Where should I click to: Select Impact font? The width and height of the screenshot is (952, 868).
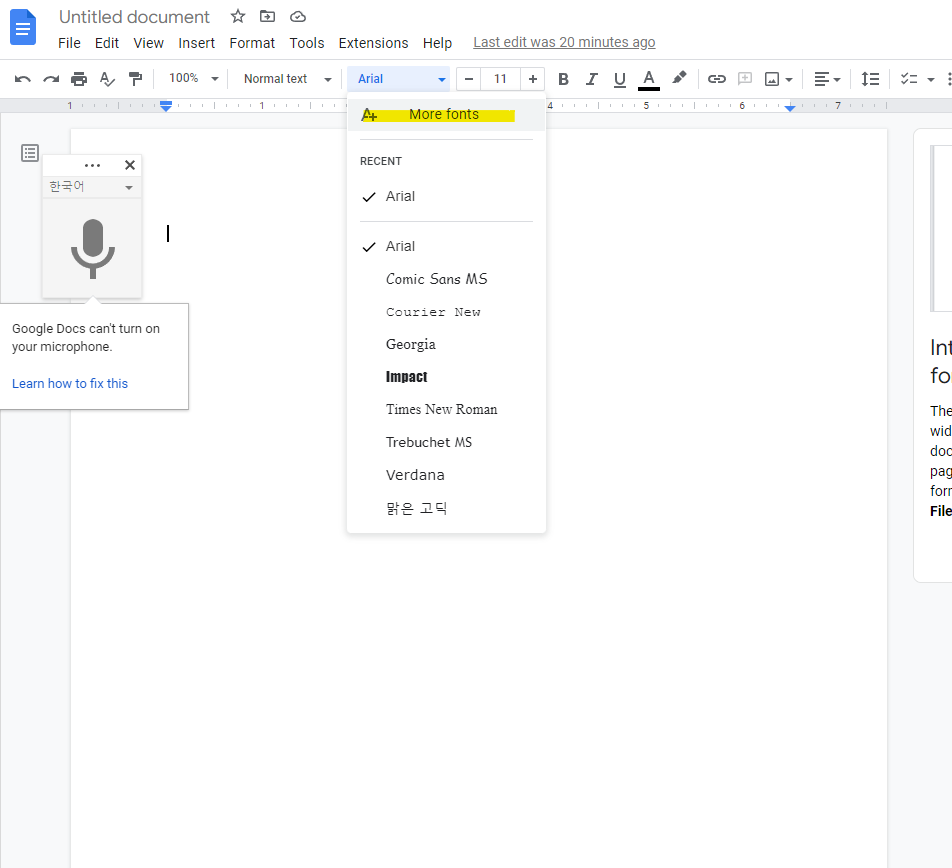coord(446,377)
